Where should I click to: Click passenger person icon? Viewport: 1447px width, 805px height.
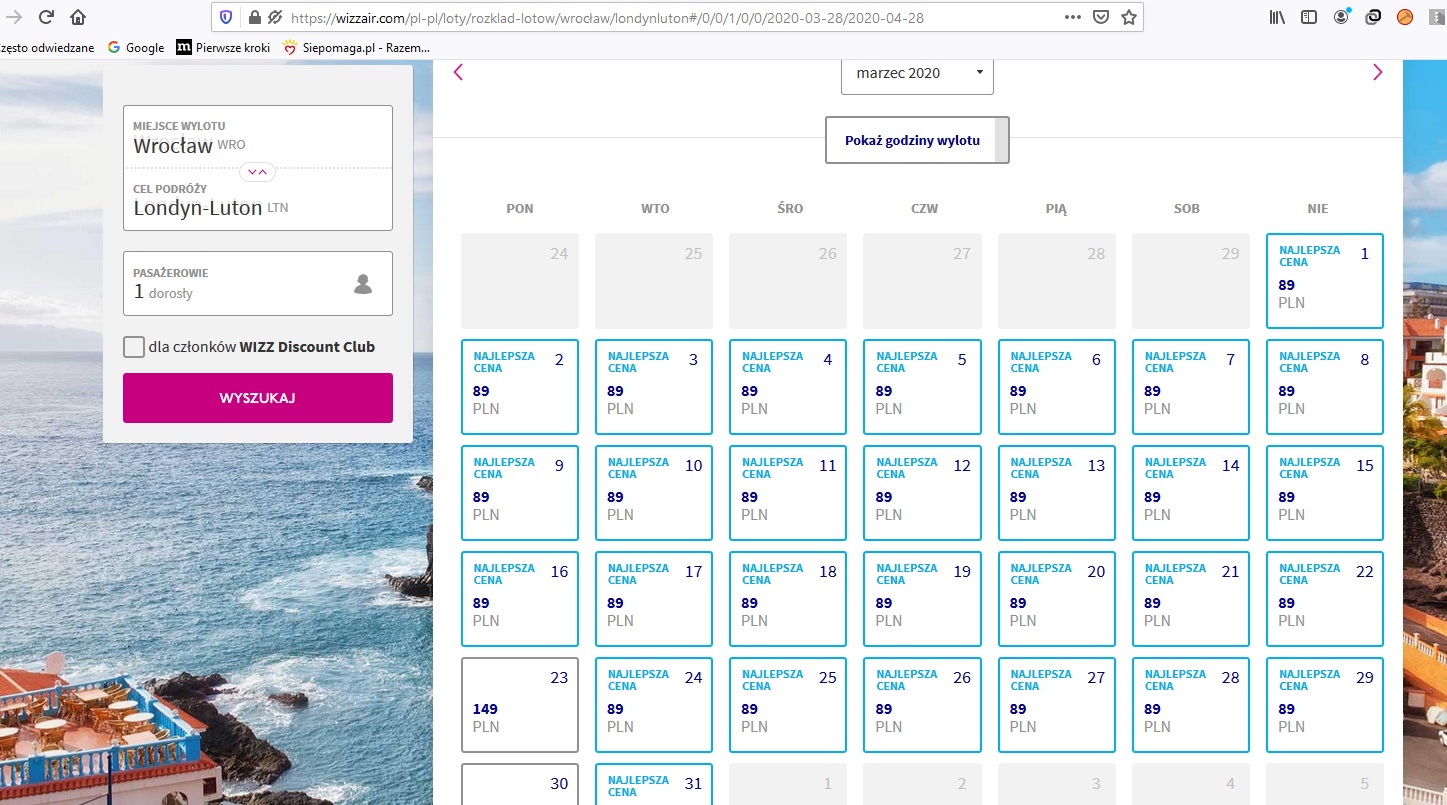[363, 284]
